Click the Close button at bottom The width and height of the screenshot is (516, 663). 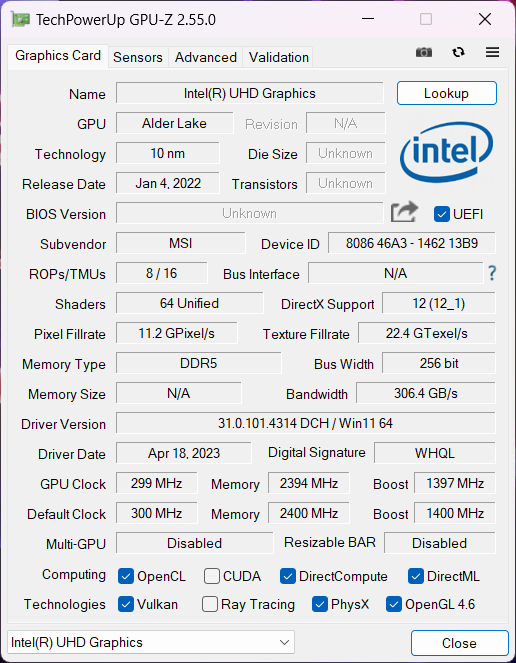pos(459,643)
